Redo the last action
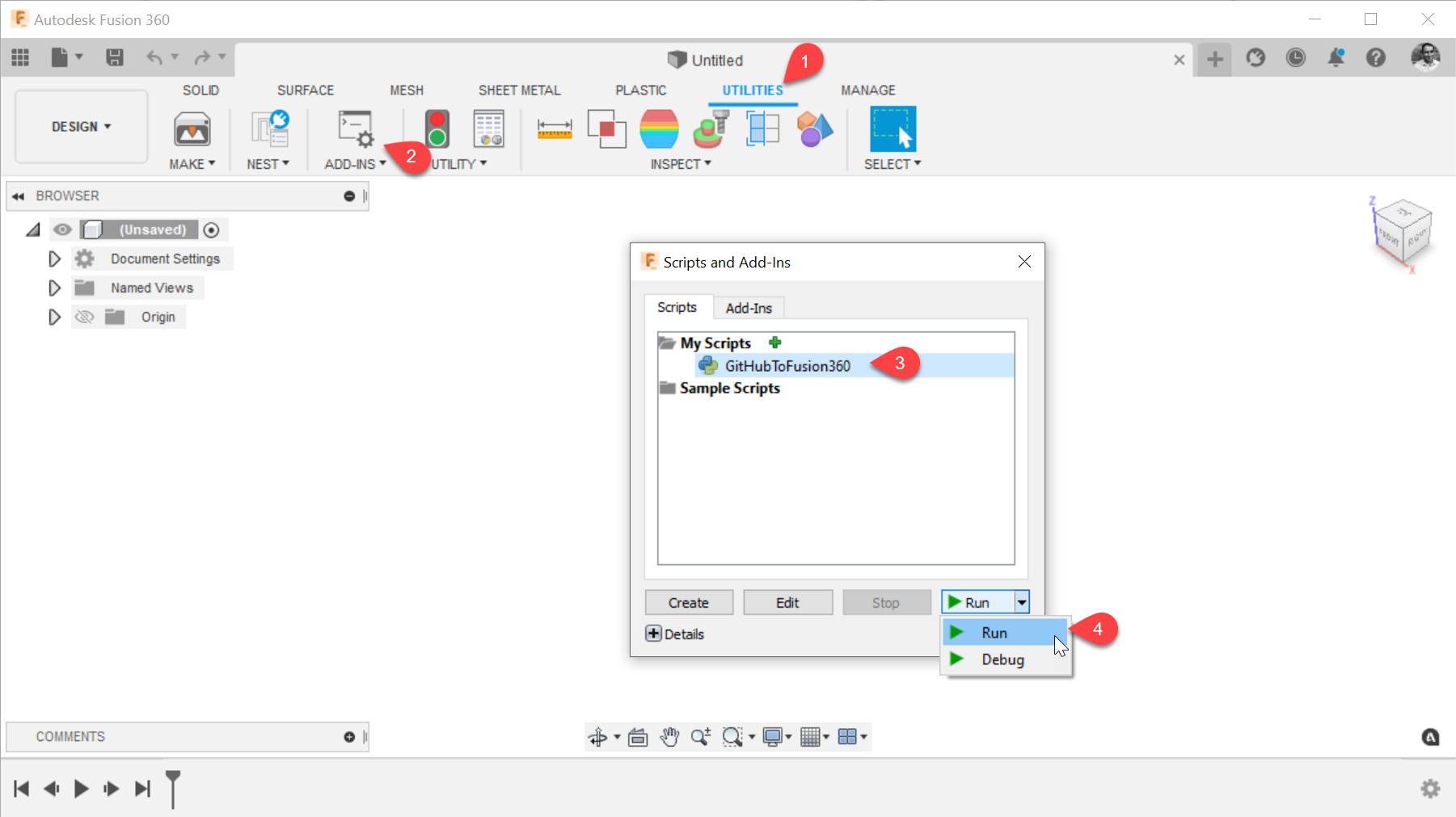The height and width of the screenshot is (817, 1456). [x=202, y=57]
